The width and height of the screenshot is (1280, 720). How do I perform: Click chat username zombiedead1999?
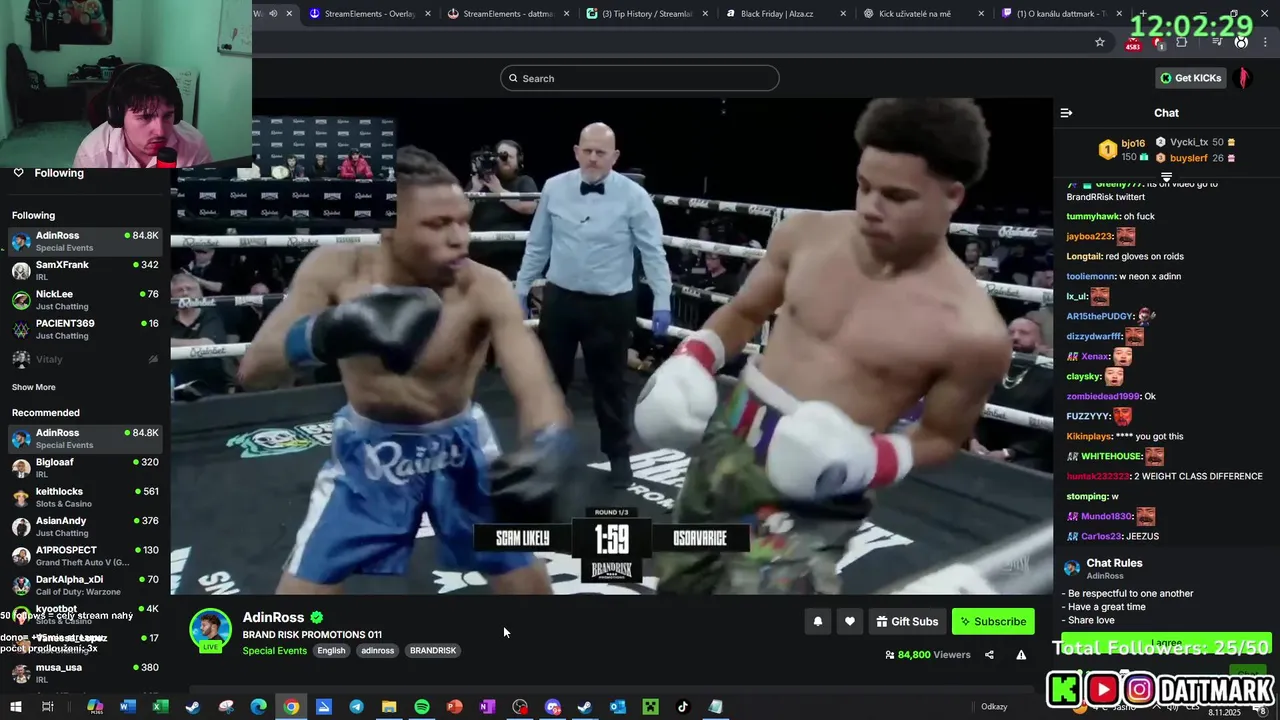(x=1103, y=396)
